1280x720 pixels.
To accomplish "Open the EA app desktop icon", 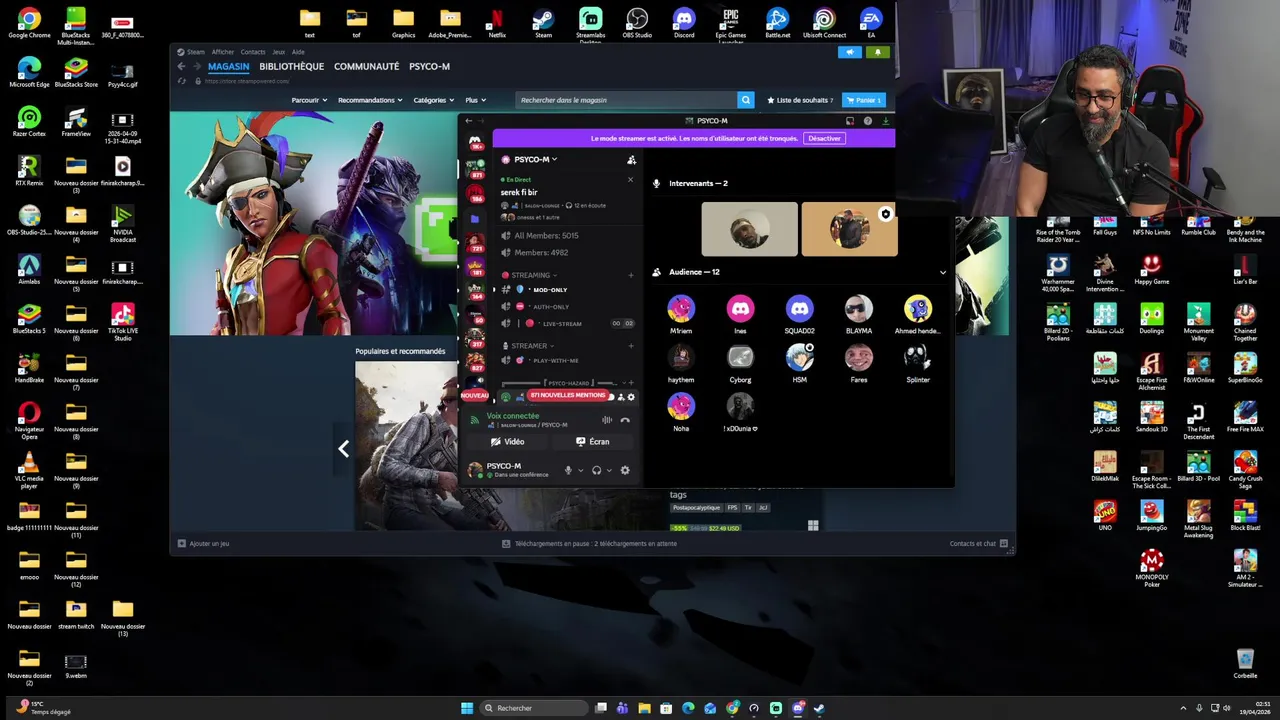I will 871,22.
